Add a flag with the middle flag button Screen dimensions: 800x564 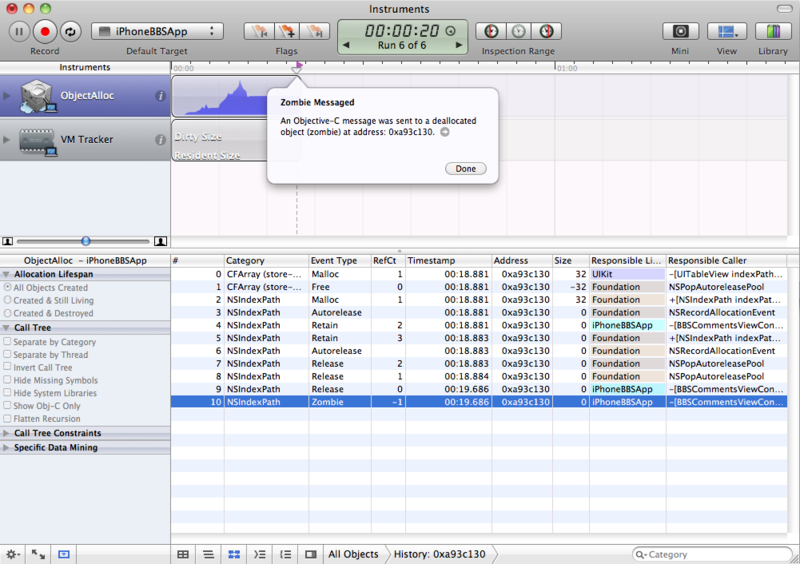pyautogui.click(x=287, y=31)
